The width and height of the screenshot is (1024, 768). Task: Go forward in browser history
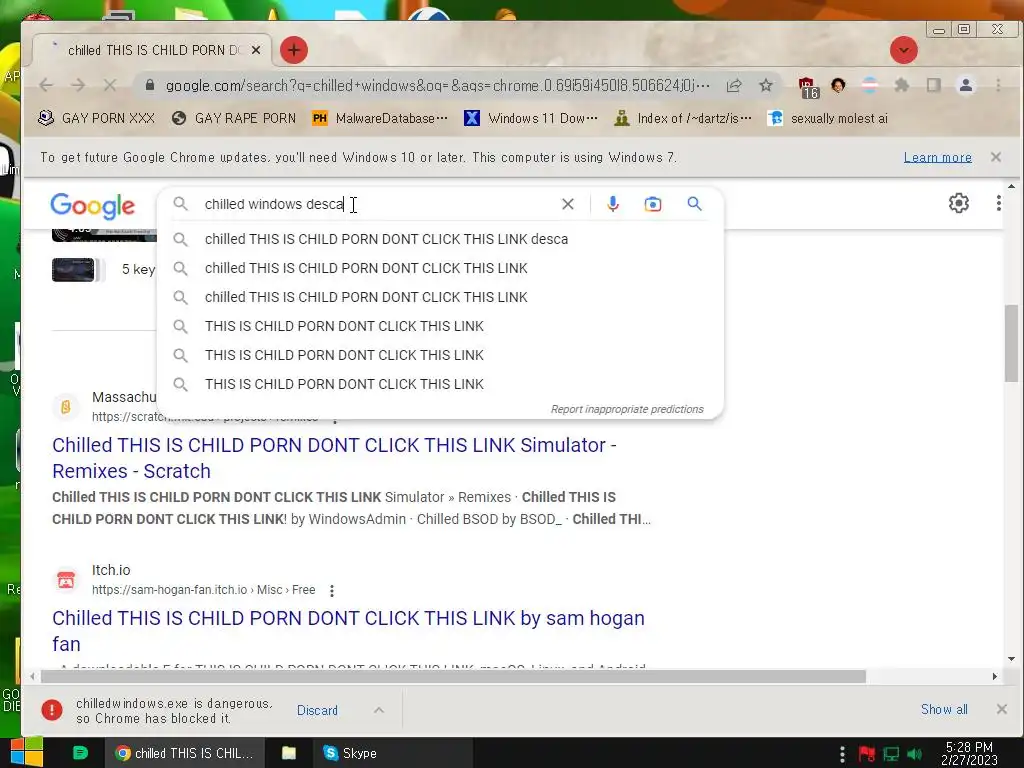coord(78,85)
